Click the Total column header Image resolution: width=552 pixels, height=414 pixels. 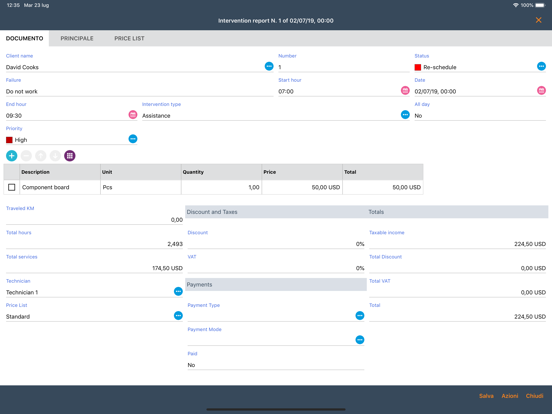[x=383, y=172]
